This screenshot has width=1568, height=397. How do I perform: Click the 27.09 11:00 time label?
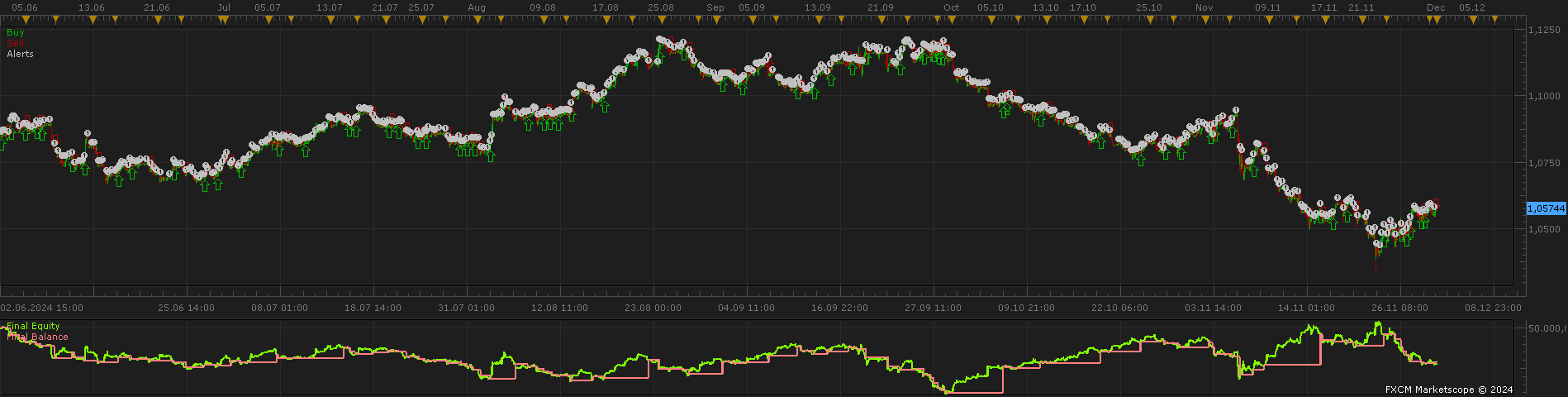click(x=933, y=308)
